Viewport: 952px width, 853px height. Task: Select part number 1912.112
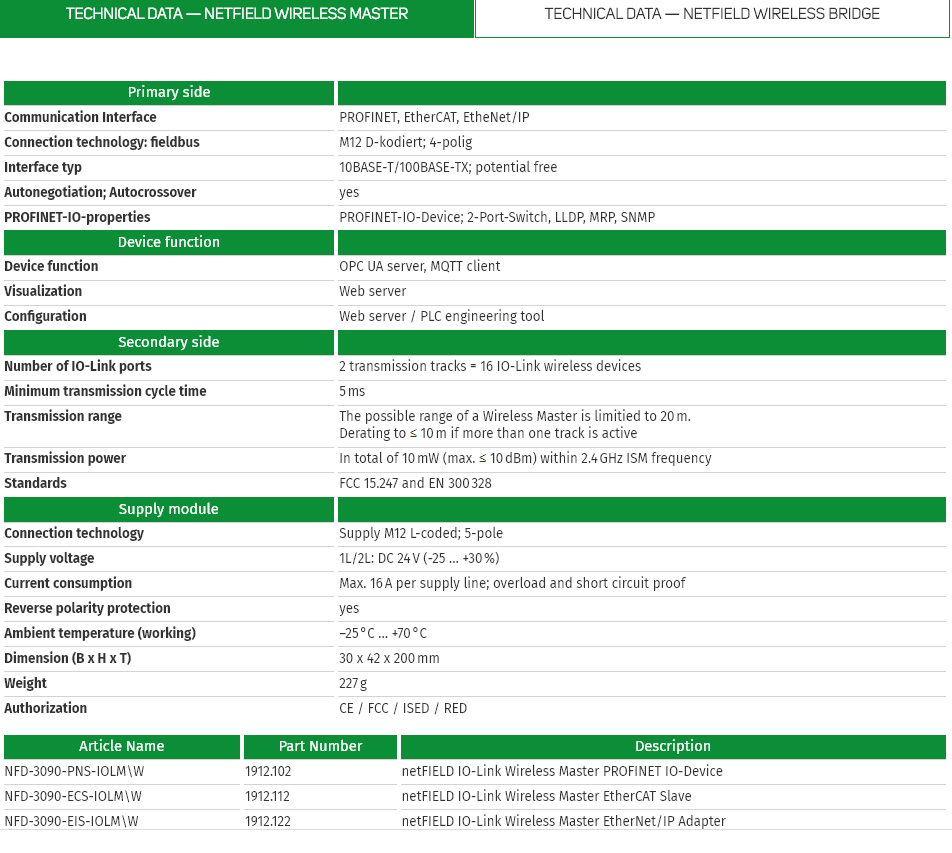pos(267,797)
